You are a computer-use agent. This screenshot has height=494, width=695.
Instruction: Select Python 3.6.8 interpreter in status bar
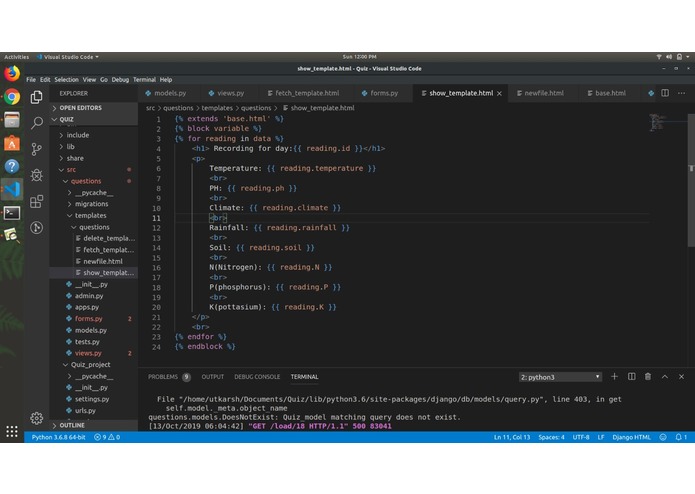(x=59, y=437)
